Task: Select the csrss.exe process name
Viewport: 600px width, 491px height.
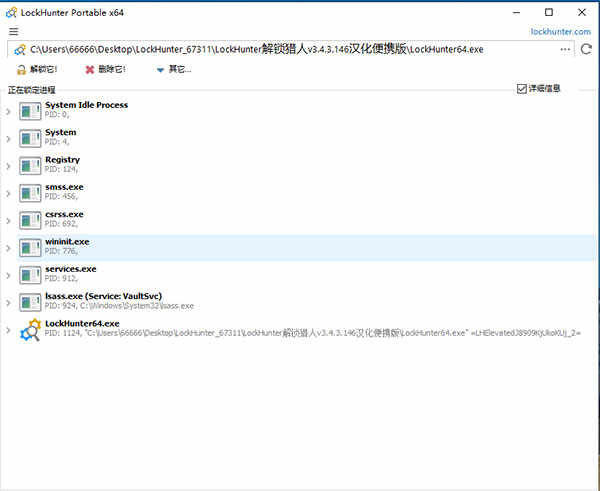Action: click(64, 214)
